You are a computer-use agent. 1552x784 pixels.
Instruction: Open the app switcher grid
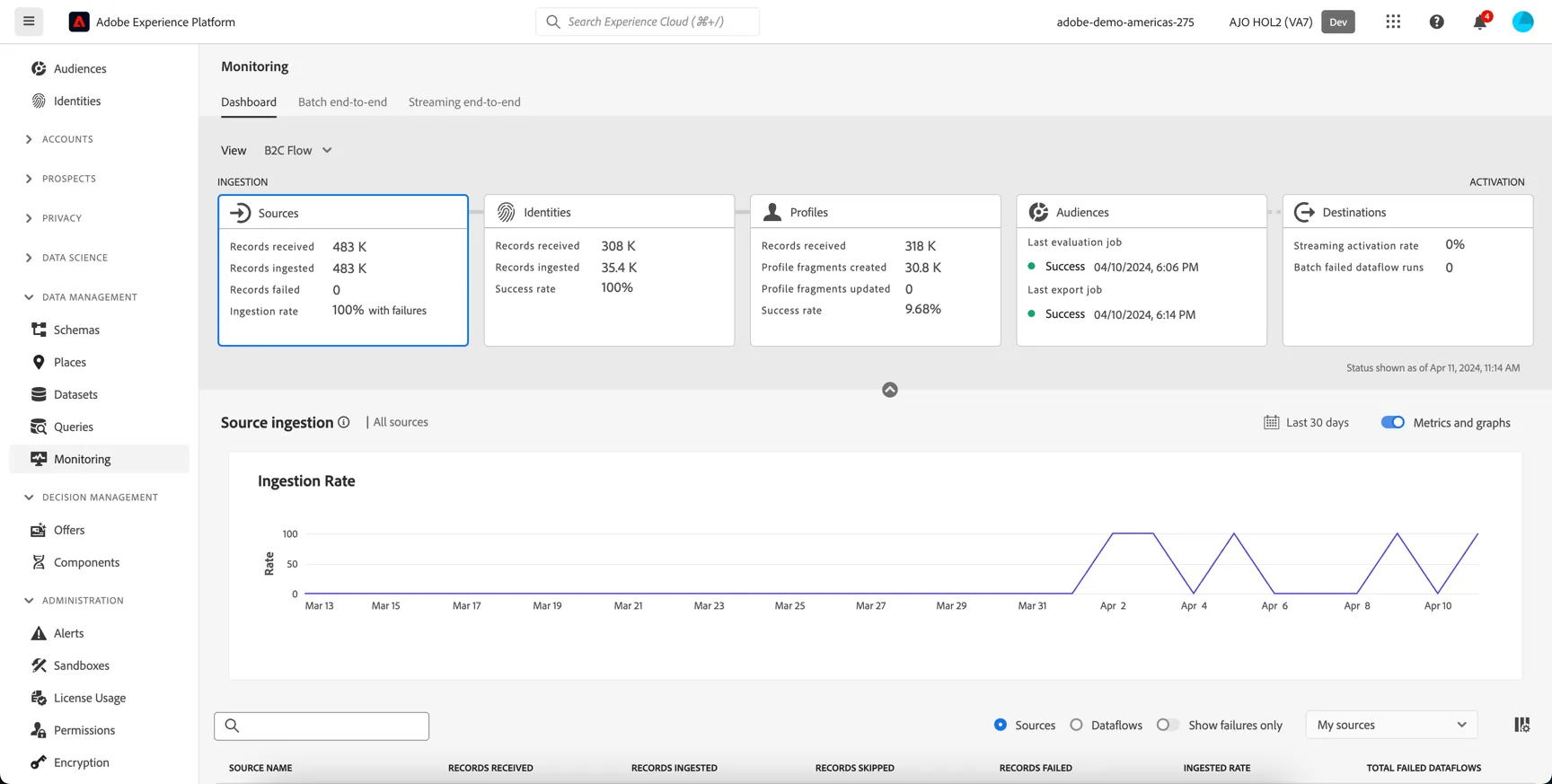click(1393, 22)
